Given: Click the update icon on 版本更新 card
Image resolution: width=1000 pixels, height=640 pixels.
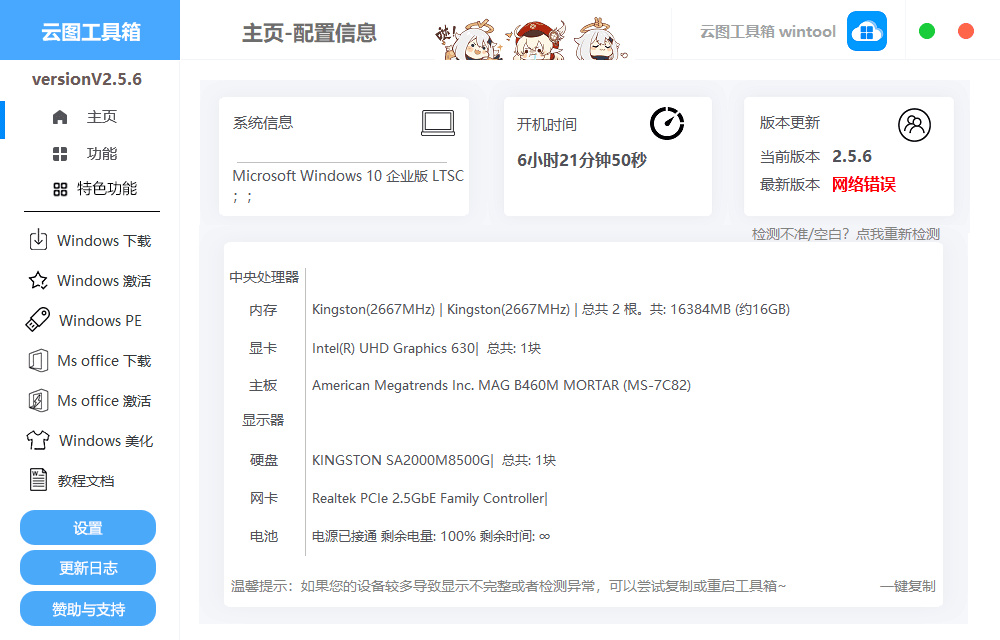Looking at the screenshot, I should point(915,125).
